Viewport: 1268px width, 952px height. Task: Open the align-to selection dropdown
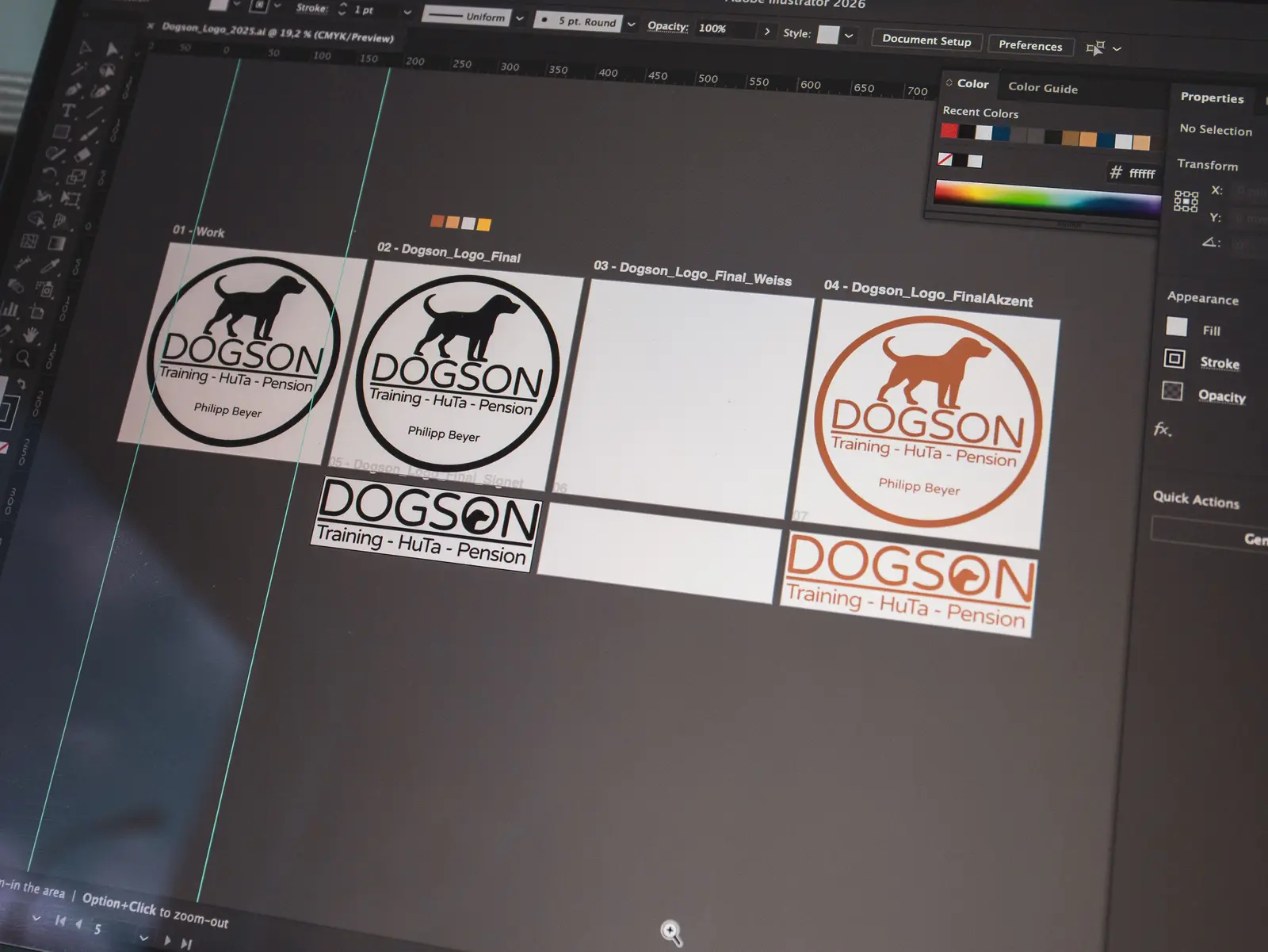[x=1117, y=48]
